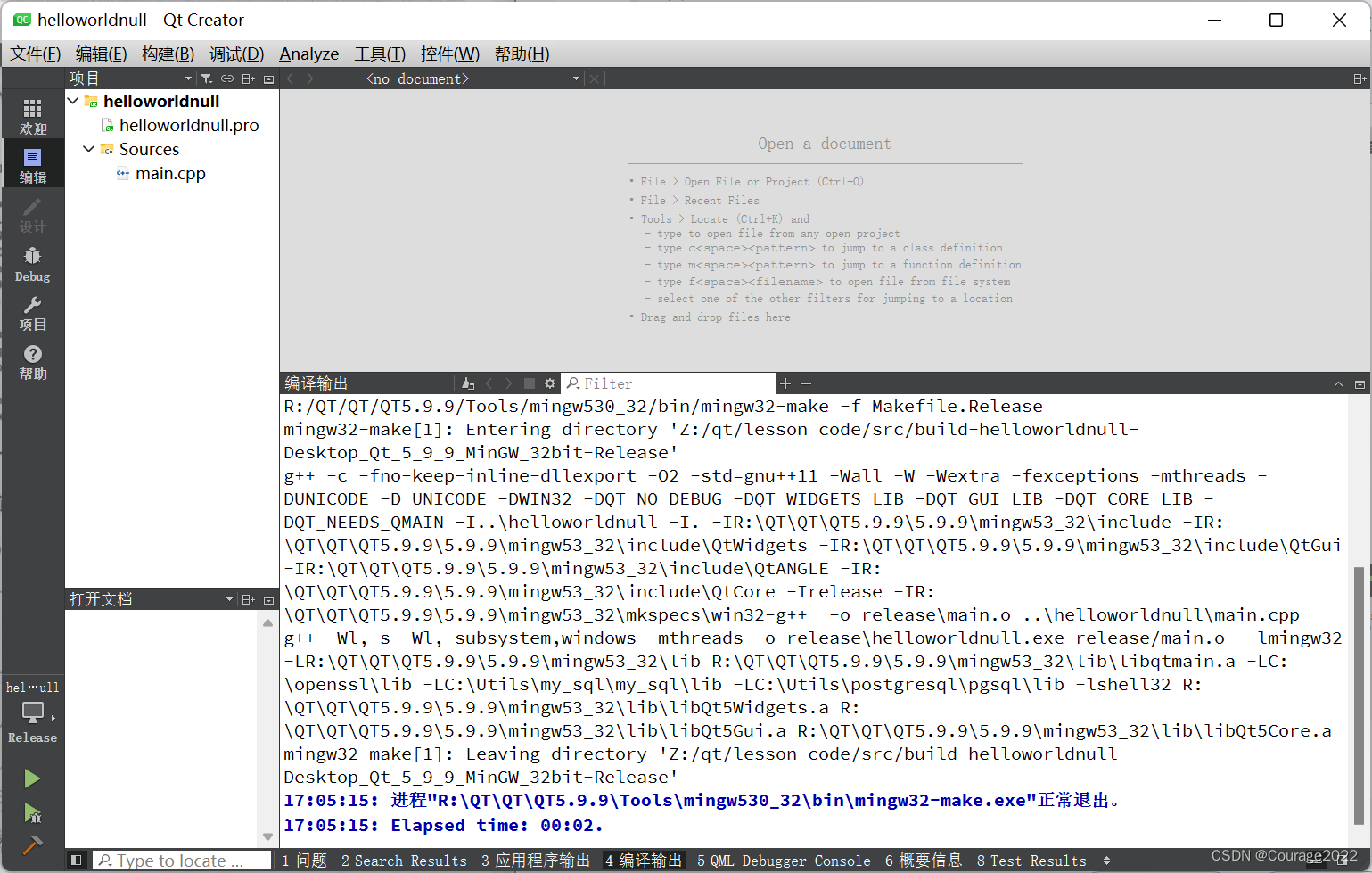Close the 编译输出 output pane
Screen dimensions: 1372x873
(x=1360, y=384)
